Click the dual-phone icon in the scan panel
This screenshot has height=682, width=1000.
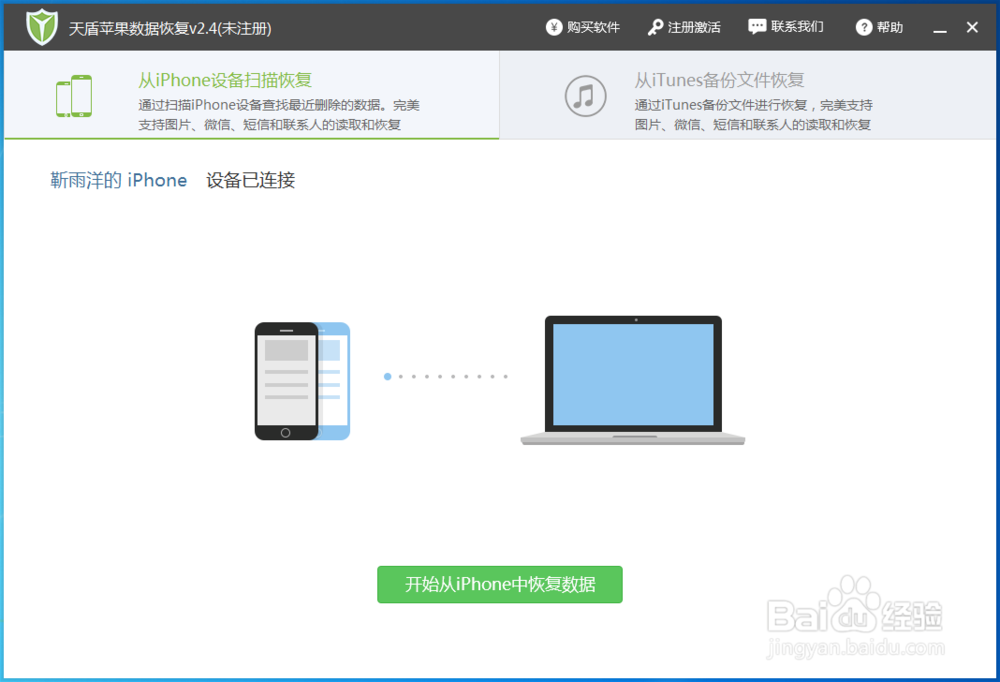73,94
